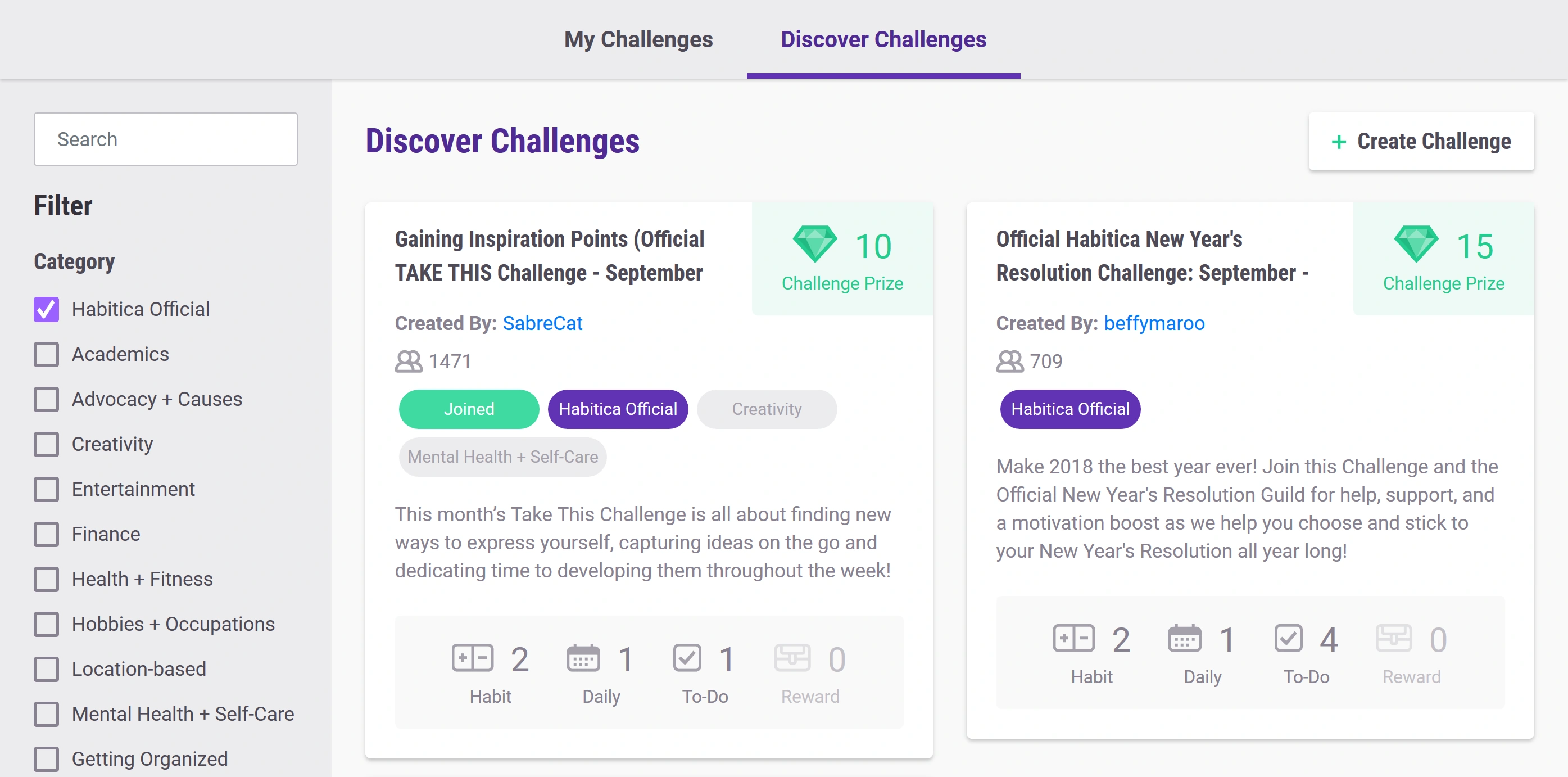Click Habit icon in SabreCat's challenge card
1568x777 pixels.
[x=472, y=658]
